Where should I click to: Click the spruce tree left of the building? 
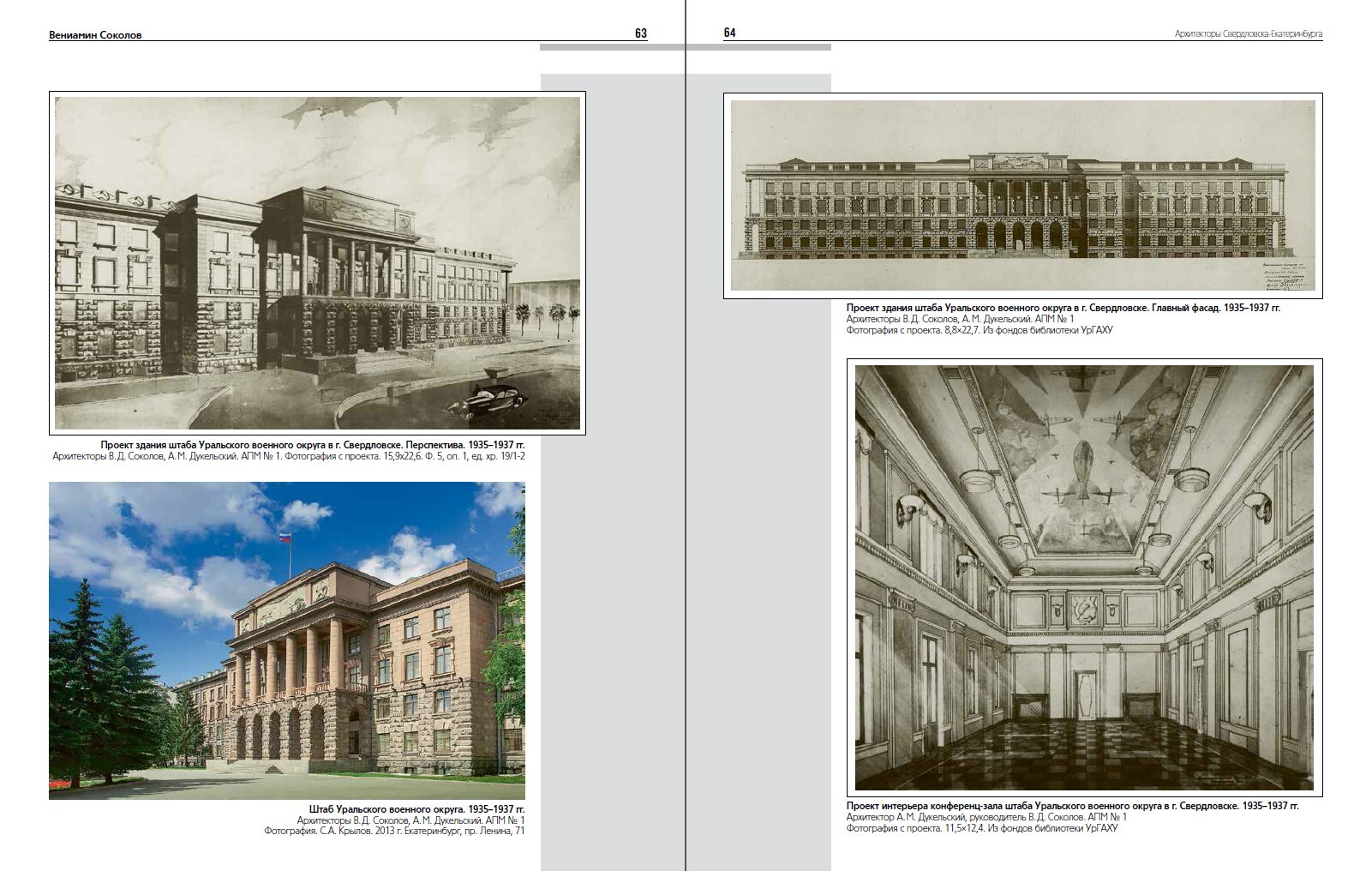90,677
